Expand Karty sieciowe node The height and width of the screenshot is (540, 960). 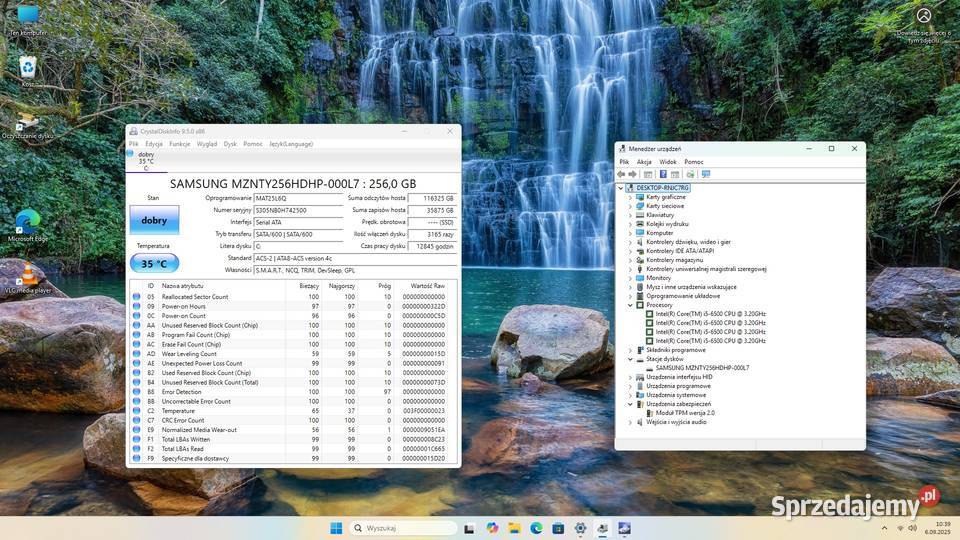(x=630, y=206)
